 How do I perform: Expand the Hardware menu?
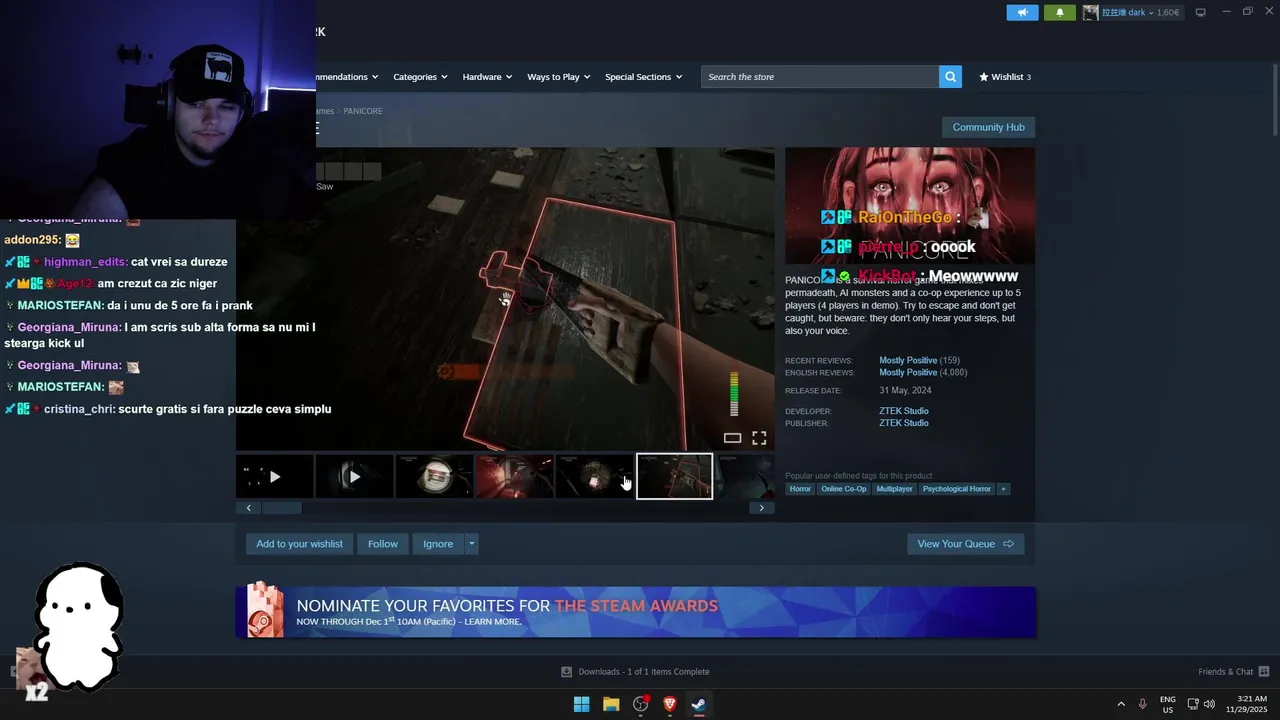(x=487, y=76)
